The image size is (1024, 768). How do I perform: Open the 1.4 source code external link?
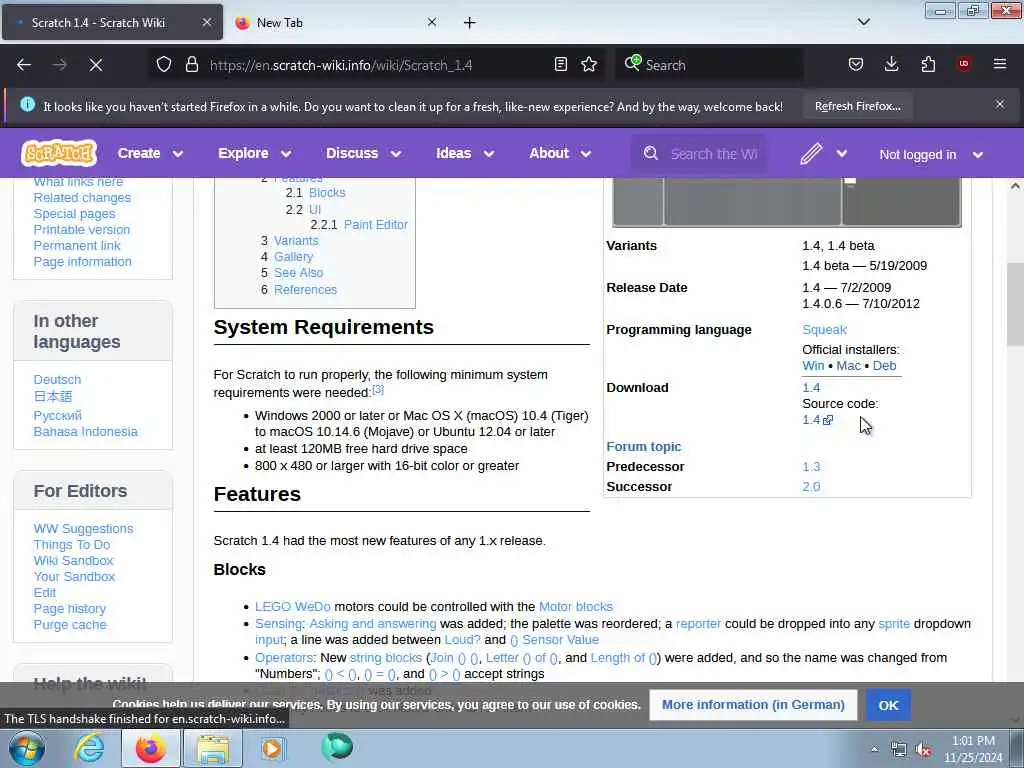pos(817,420)
